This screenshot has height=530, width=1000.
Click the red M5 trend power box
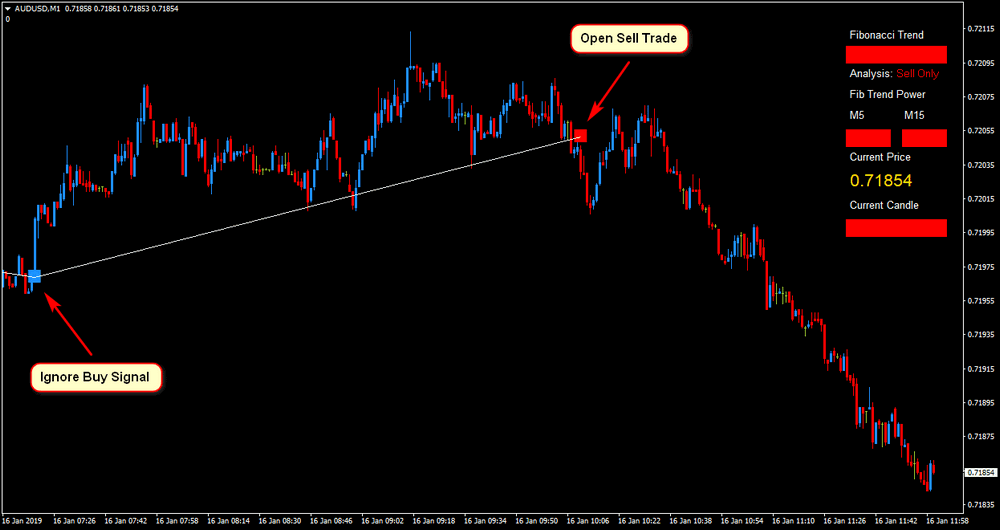[x=868, y=138]
